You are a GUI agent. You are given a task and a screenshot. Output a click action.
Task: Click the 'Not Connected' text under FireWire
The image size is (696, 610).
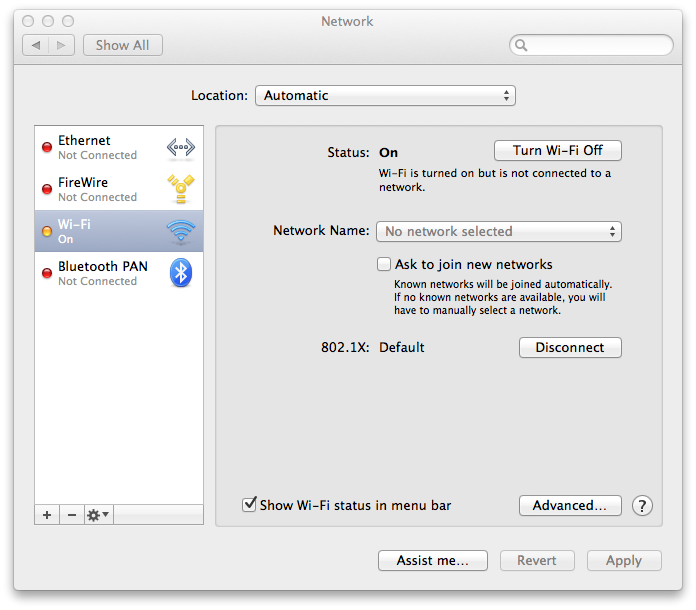97,197
